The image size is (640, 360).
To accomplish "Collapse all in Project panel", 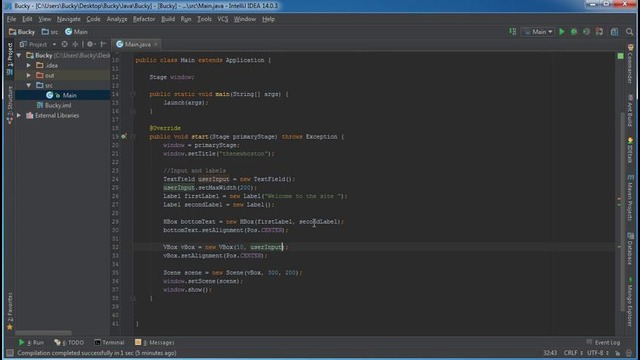I will [75, 44].
